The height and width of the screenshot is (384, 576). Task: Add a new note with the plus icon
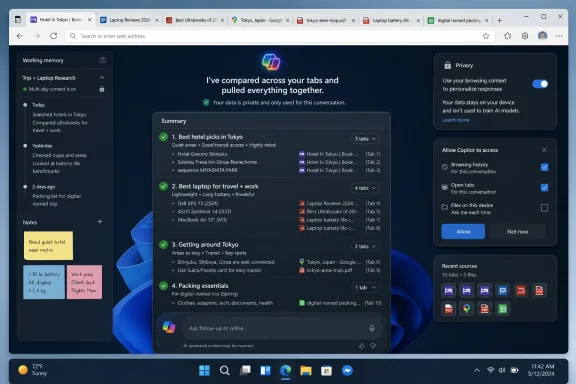[100, 222]
